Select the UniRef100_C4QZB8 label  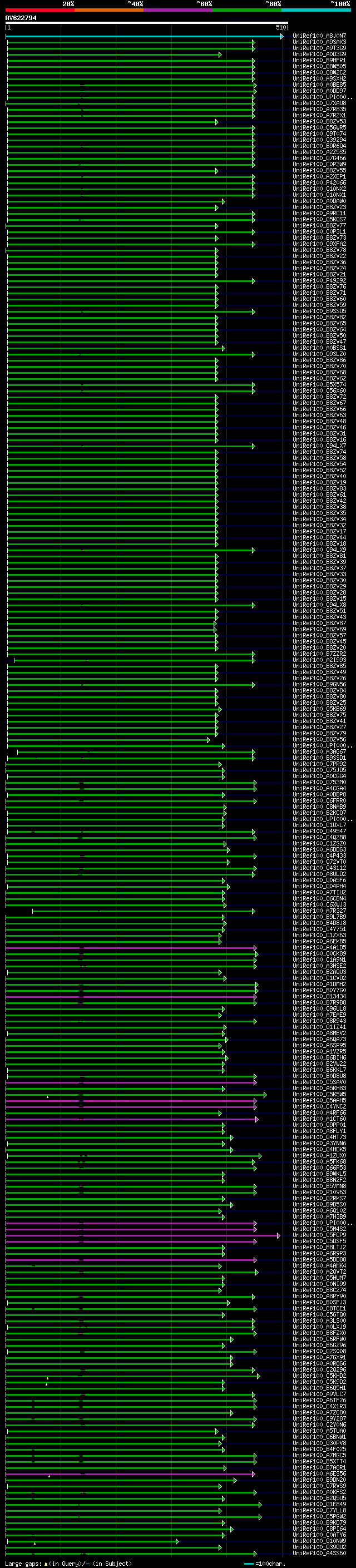[x=319, y=838]
